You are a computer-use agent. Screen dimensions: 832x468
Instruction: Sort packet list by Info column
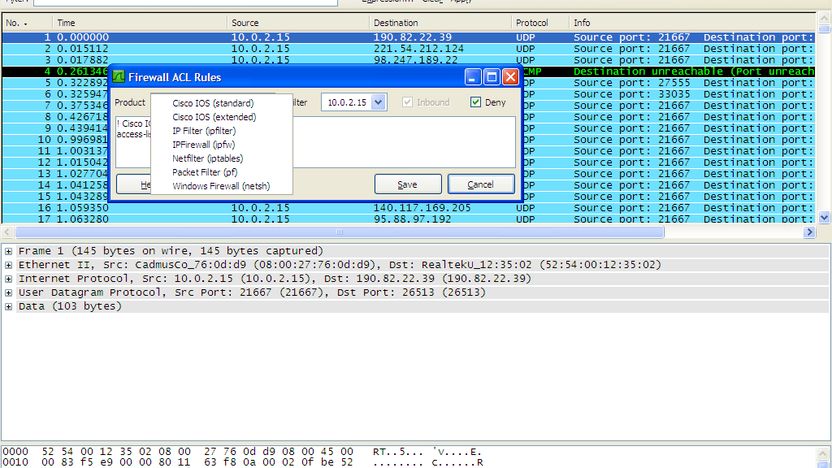click(x=692, y=23)
